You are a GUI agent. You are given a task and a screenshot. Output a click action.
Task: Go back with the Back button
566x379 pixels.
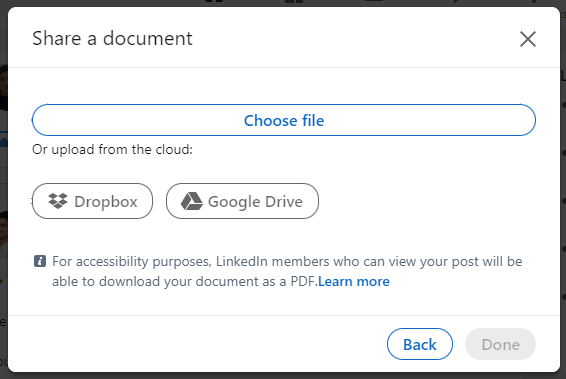pos(420,344)
